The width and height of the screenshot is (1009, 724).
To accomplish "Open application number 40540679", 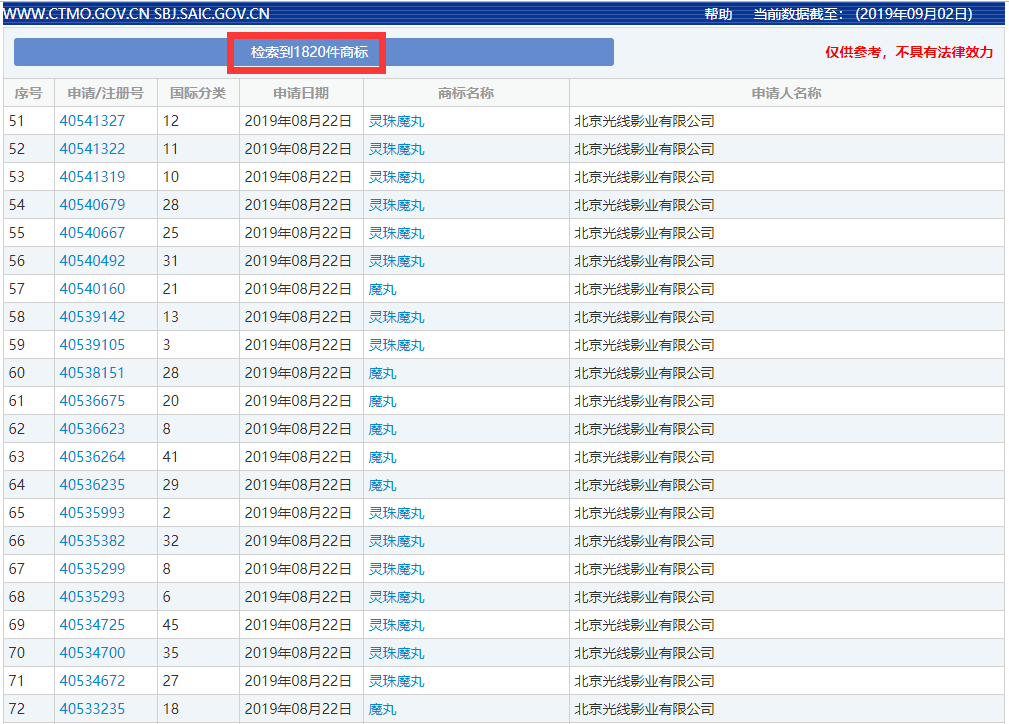I will pos(92,205).
